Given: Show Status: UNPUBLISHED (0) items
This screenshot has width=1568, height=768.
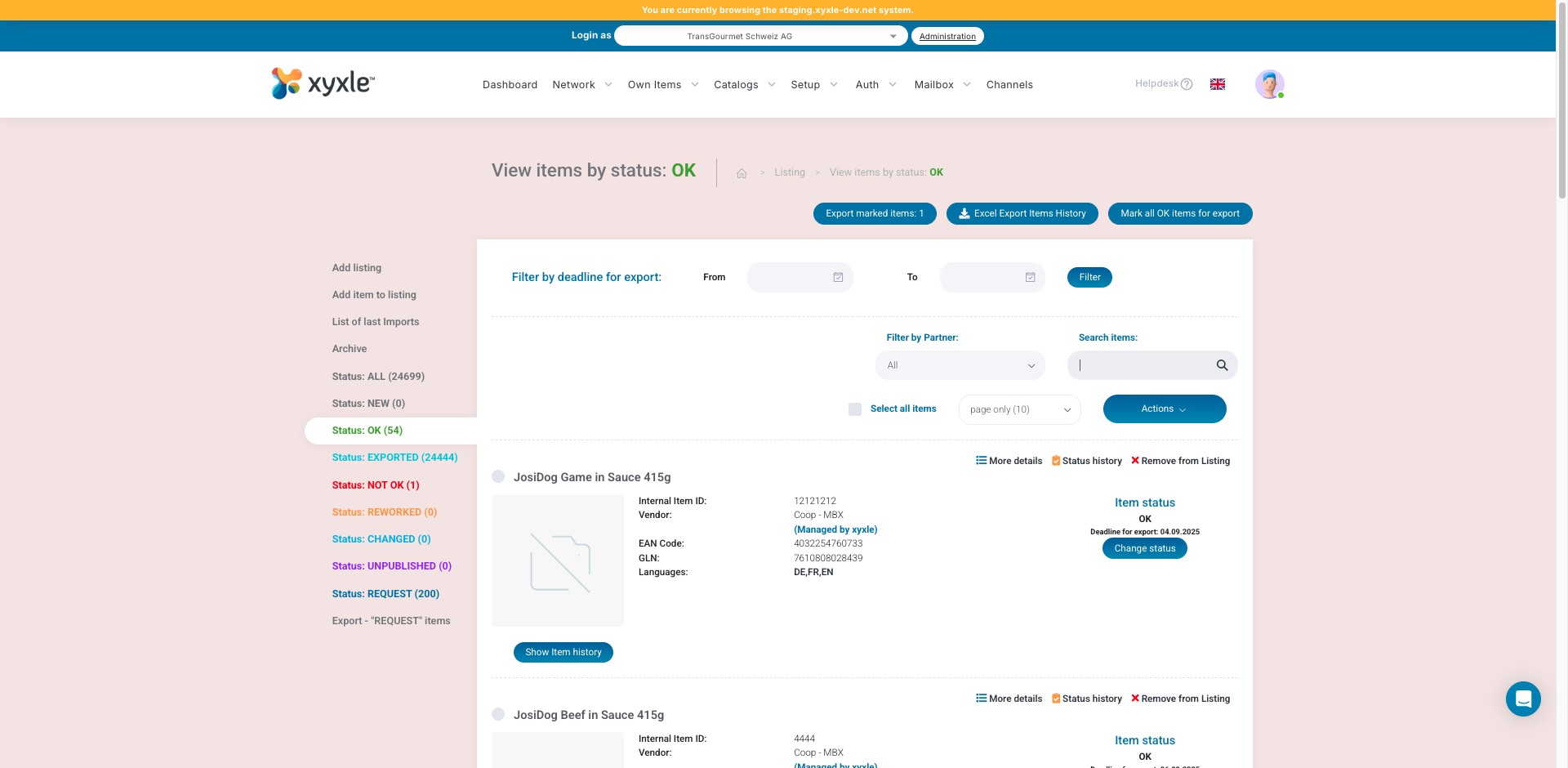Looking at the screenshot, I should (x=392, y=566).
